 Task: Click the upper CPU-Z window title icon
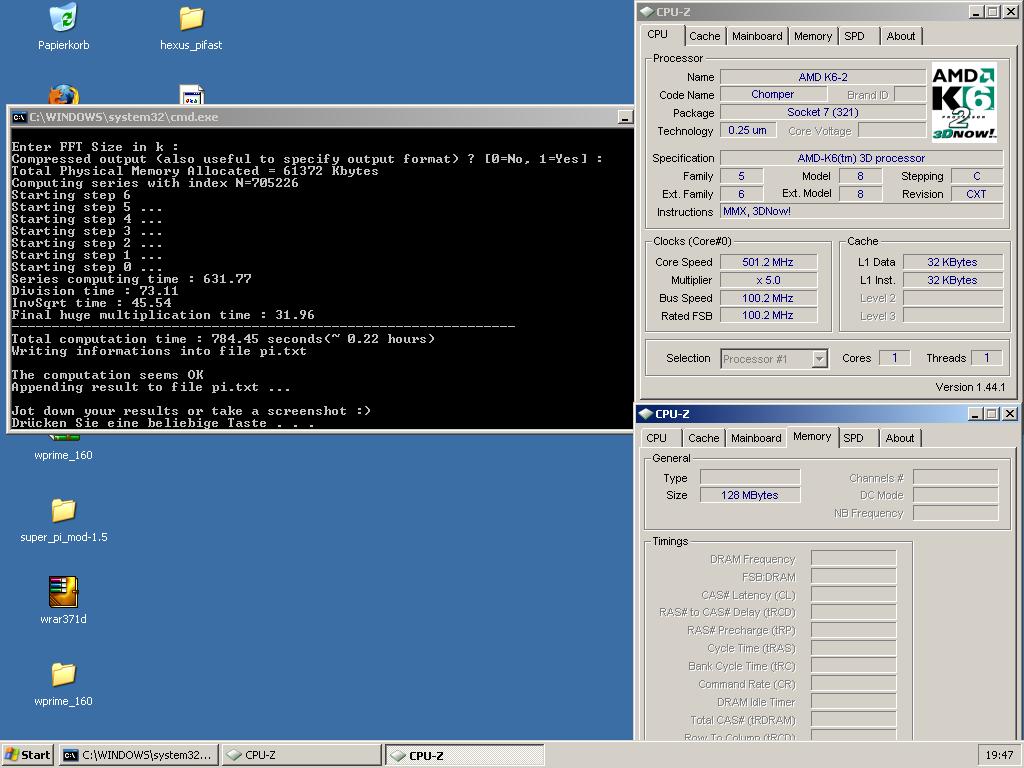pyautogui.click(x=647, y=12)
